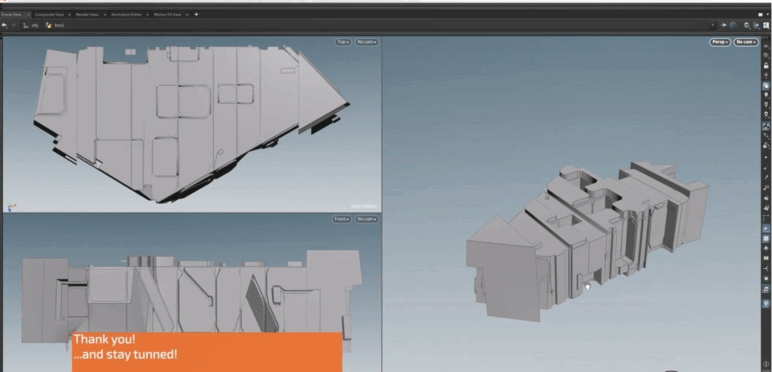
Task: Switch to the Scene View tab
Action: point(12,14)
